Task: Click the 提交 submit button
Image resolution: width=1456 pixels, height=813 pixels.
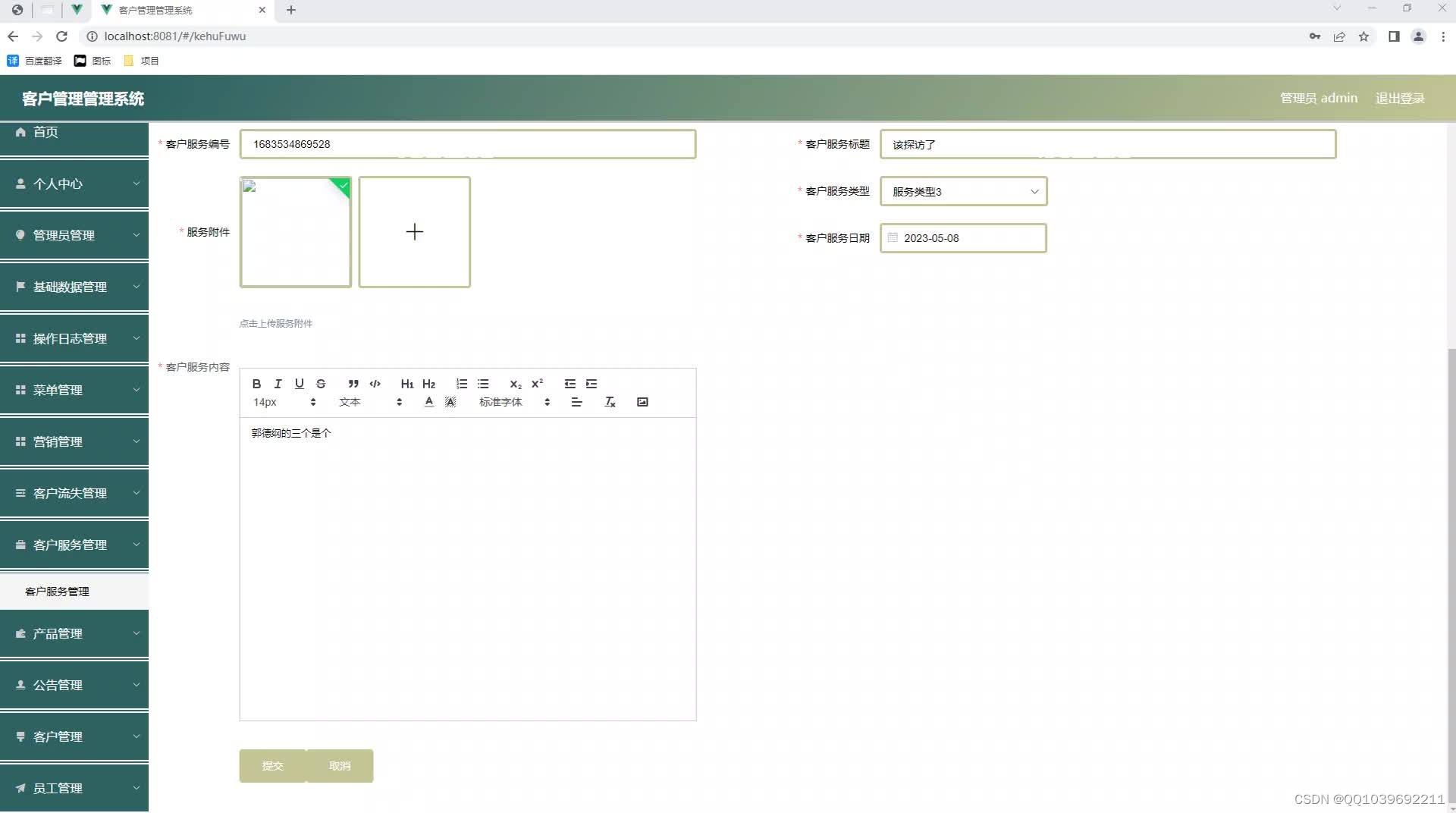Action: pos(272,766)
